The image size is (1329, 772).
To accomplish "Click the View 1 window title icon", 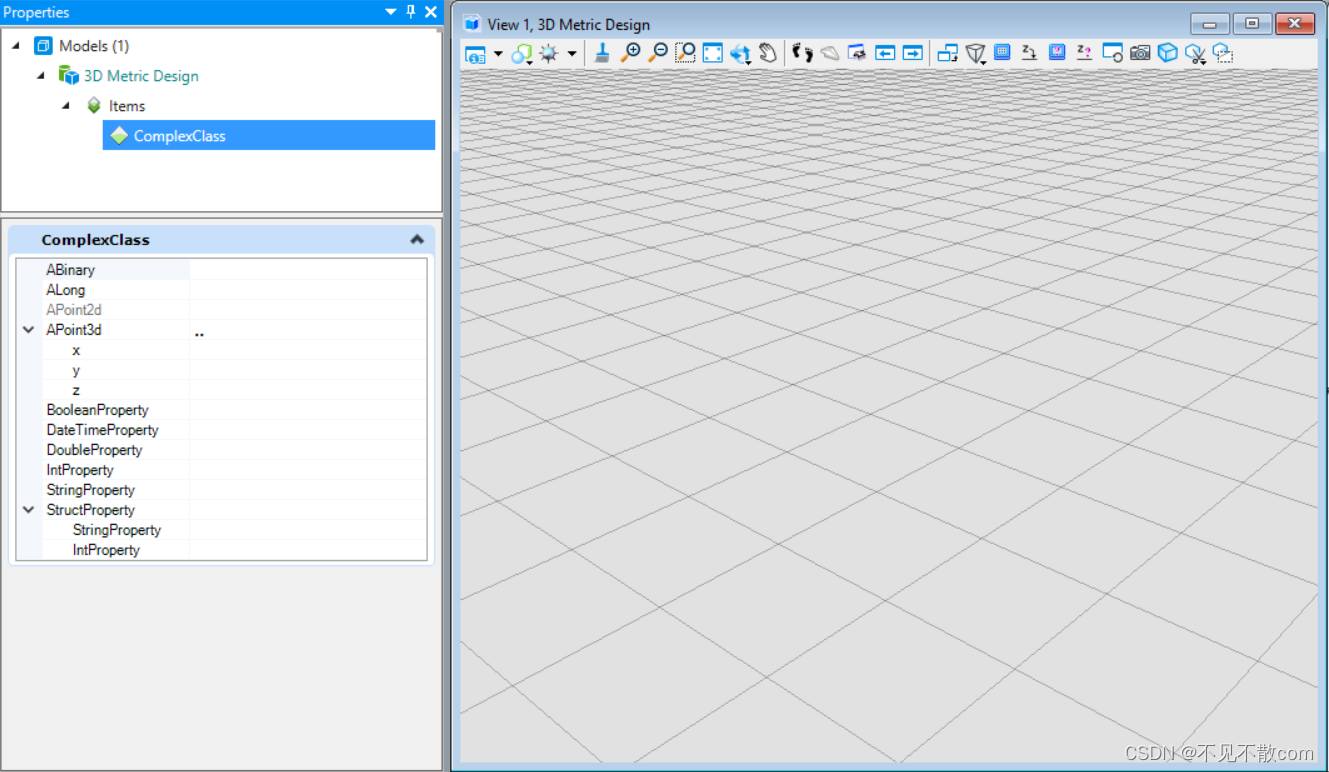I will coord(472,24).
